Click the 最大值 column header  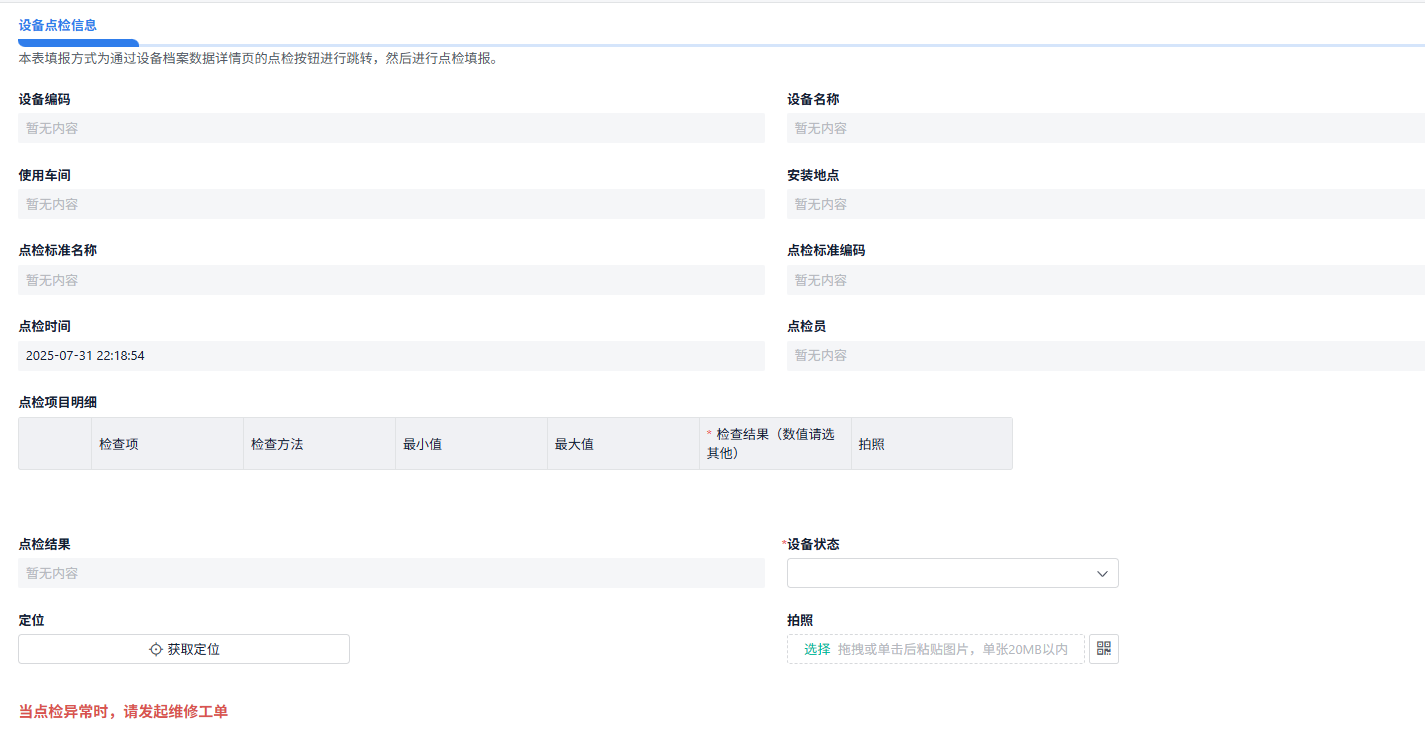623,444
